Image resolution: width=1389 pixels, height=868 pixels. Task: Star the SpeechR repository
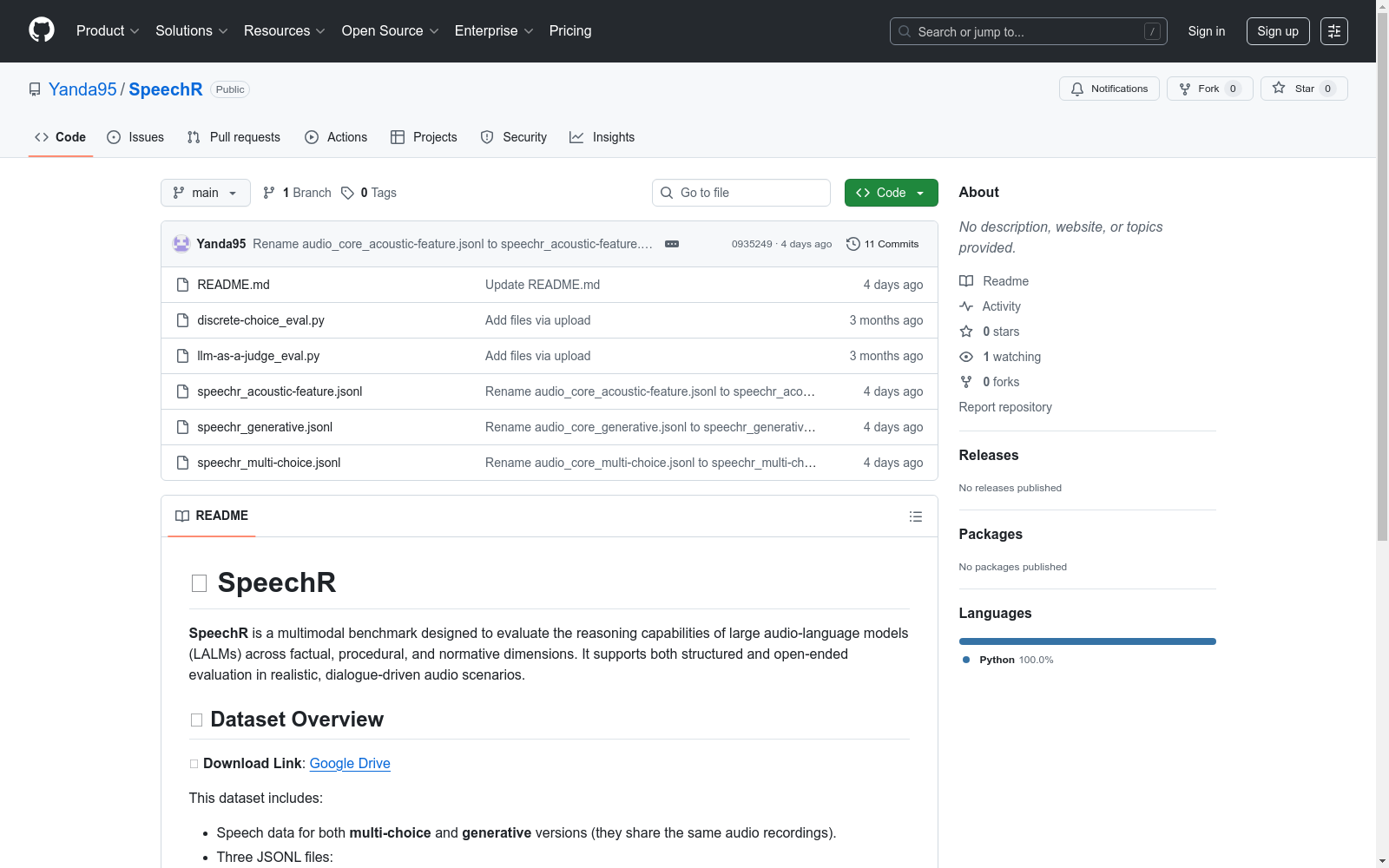1304,89
